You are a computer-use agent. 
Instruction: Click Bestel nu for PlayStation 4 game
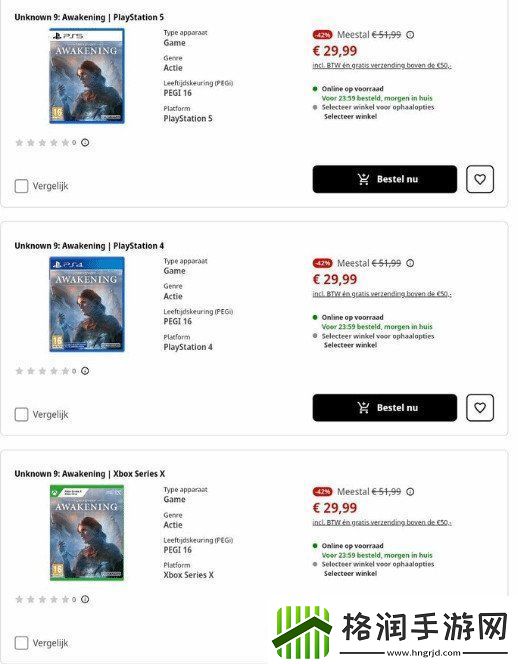(385, 407)
